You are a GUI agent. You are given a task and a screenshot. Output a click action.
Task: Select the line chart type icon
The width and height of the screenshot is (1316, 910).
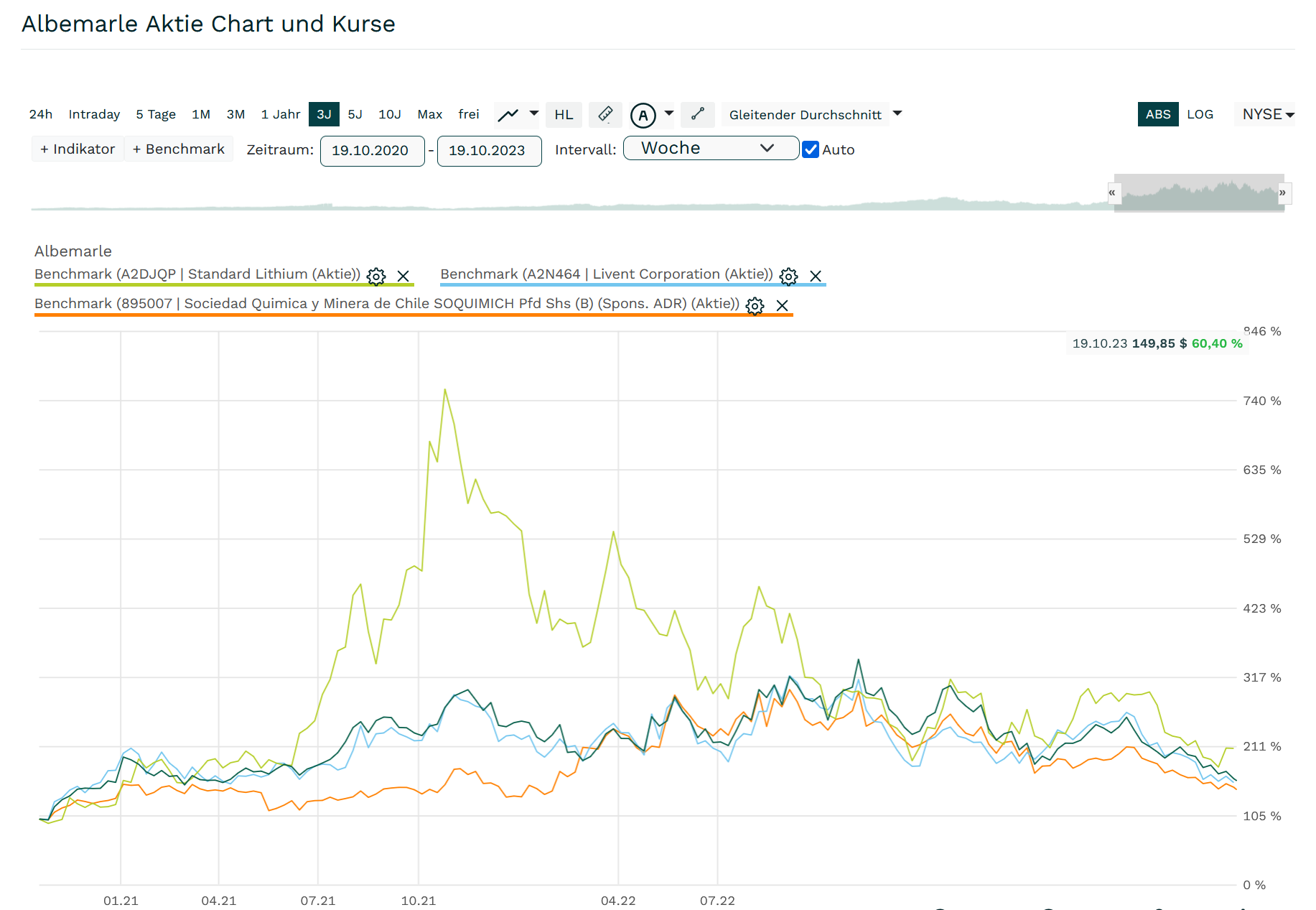pyautogui.click(x=508, y=114)
